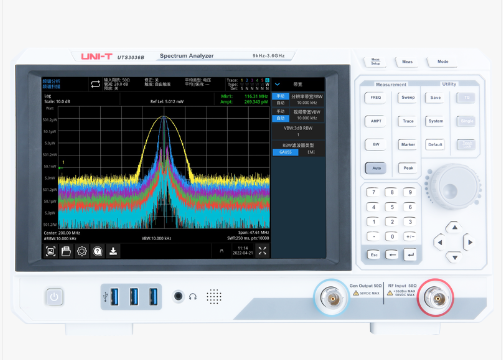Select the Mode key on top row
This screenshot has height=360, width=503.
tap(443, 62)
